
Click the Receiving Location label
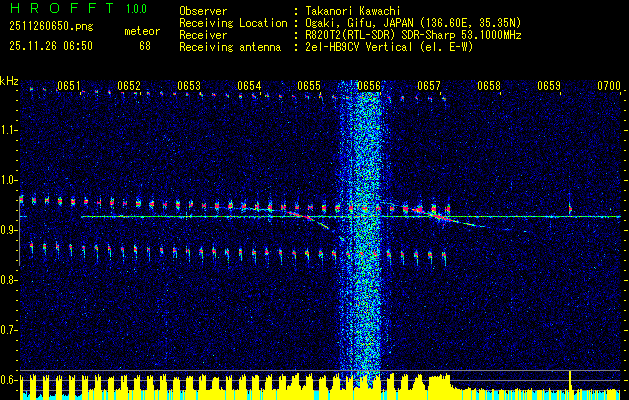point(233,23)
